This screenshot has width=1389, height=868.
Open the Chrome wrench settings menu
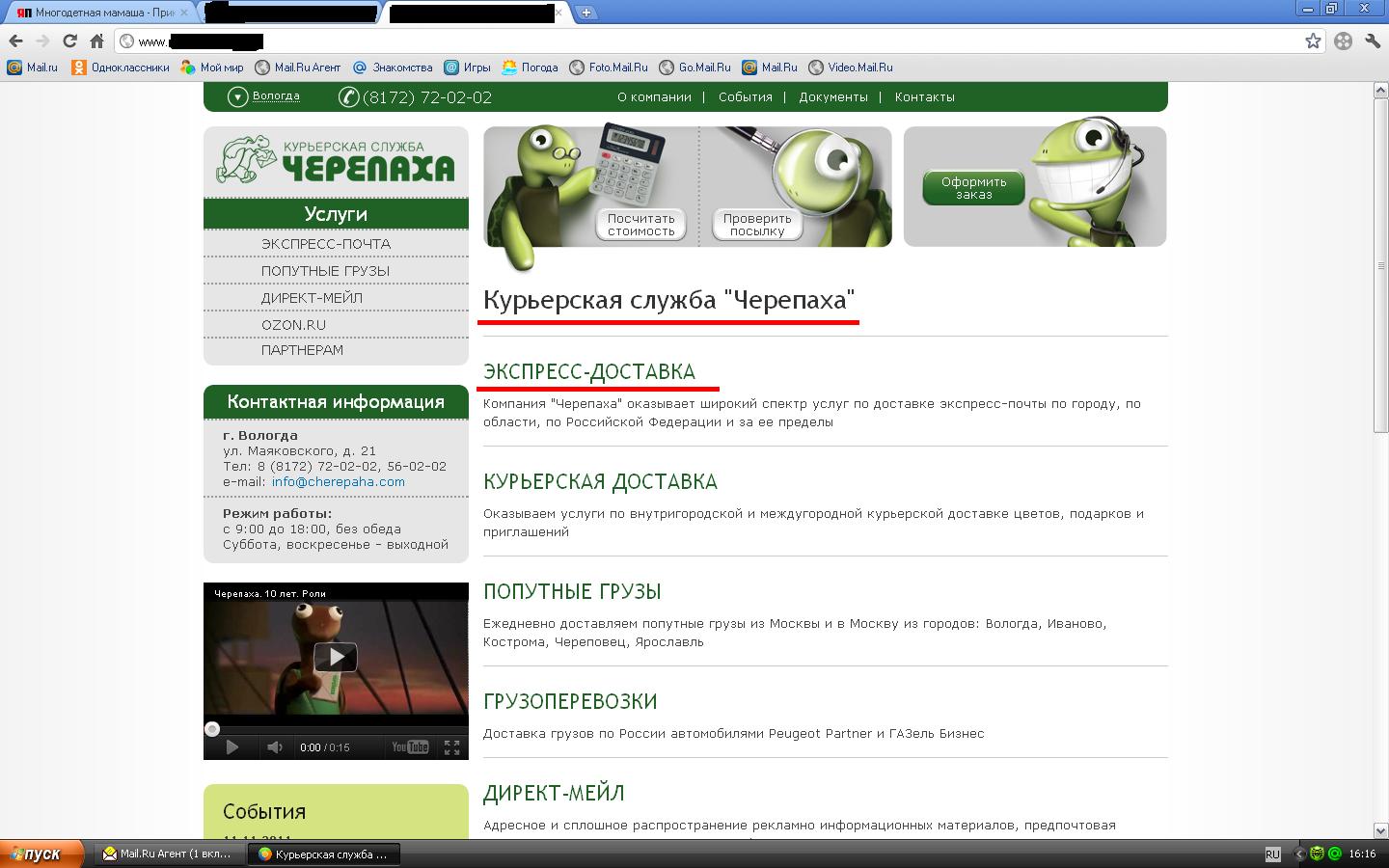[1373, 41]
